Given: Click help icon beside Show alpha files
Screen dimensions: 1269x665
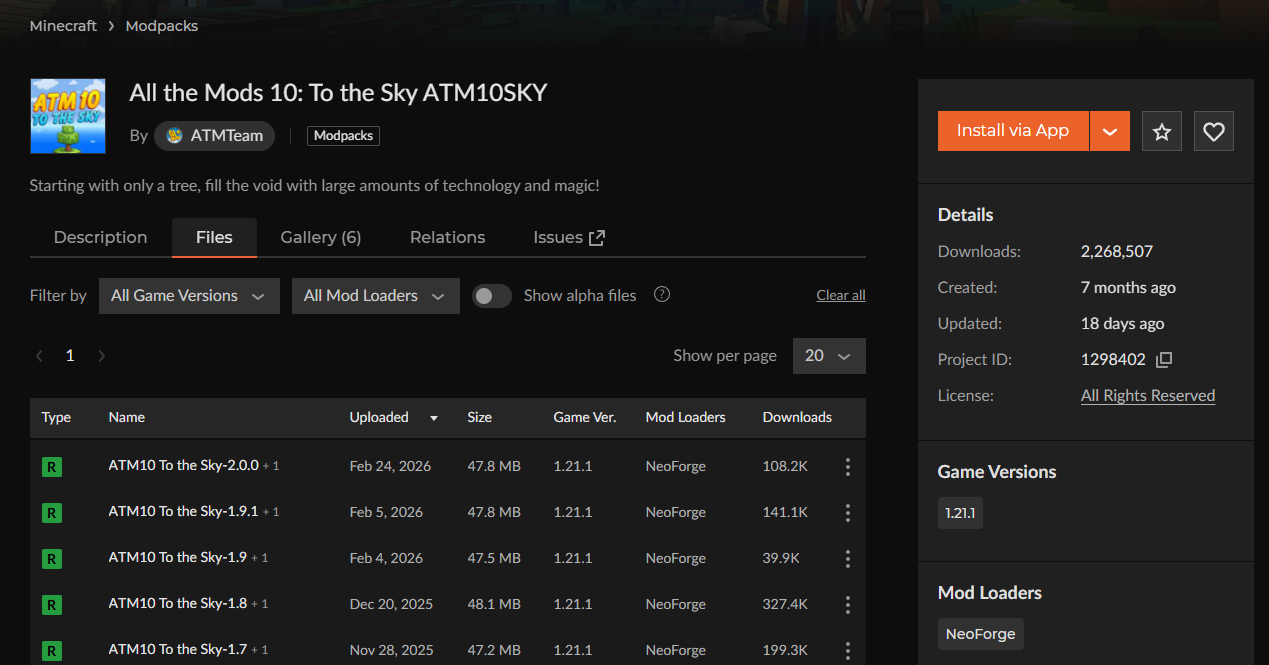Looking at the screenshot, I should point(661,295).
